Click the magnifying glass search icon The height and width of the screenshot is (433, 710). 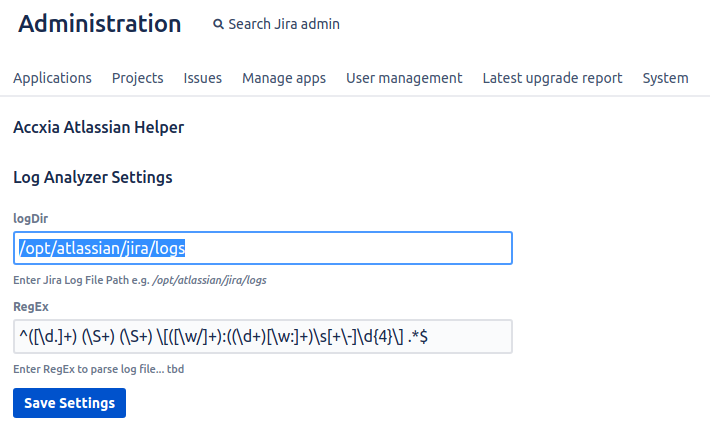pyautogui.click(x=218, y=24)
